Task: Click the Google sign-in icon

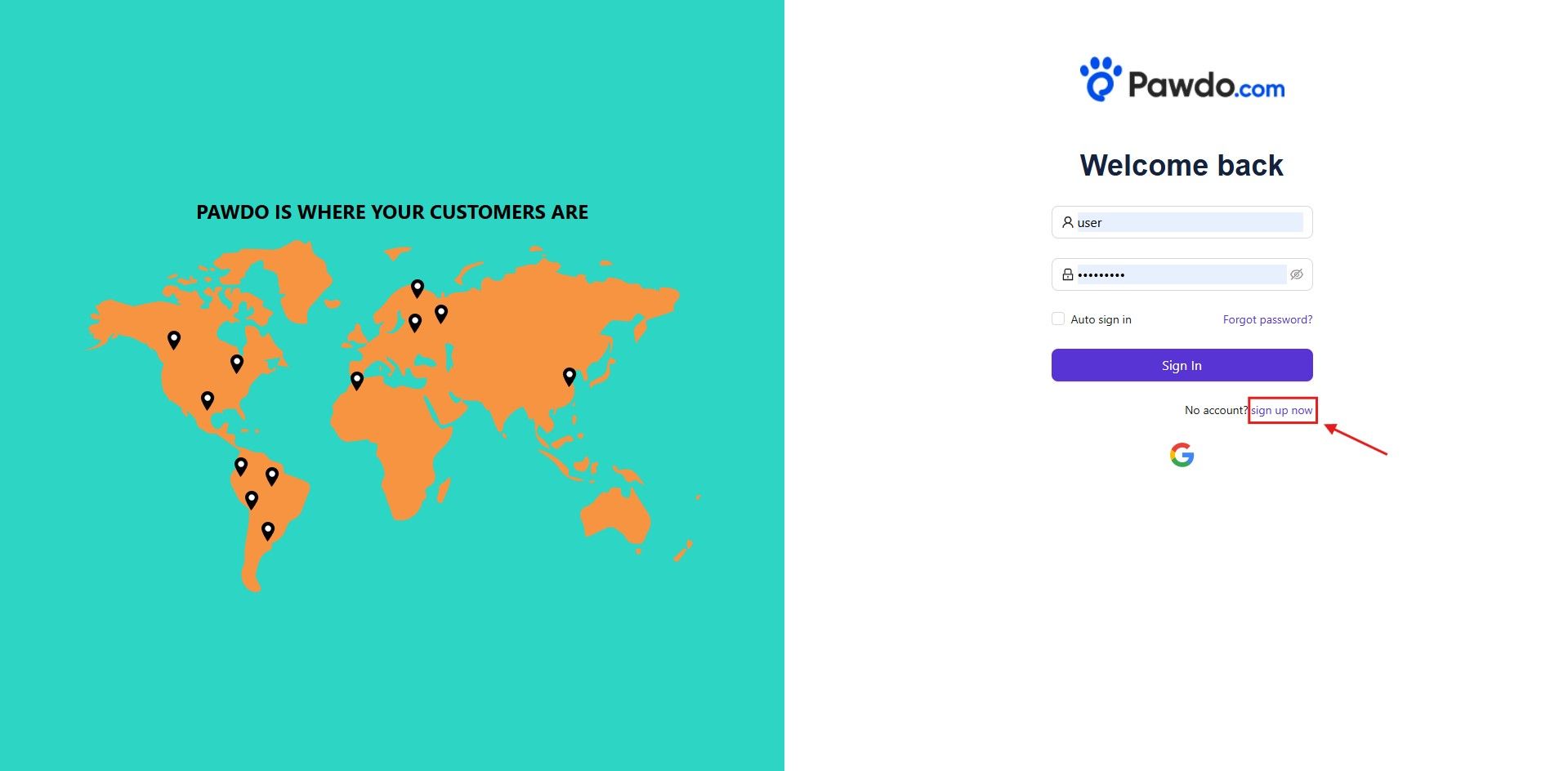Action: [x=1182, y=455]
